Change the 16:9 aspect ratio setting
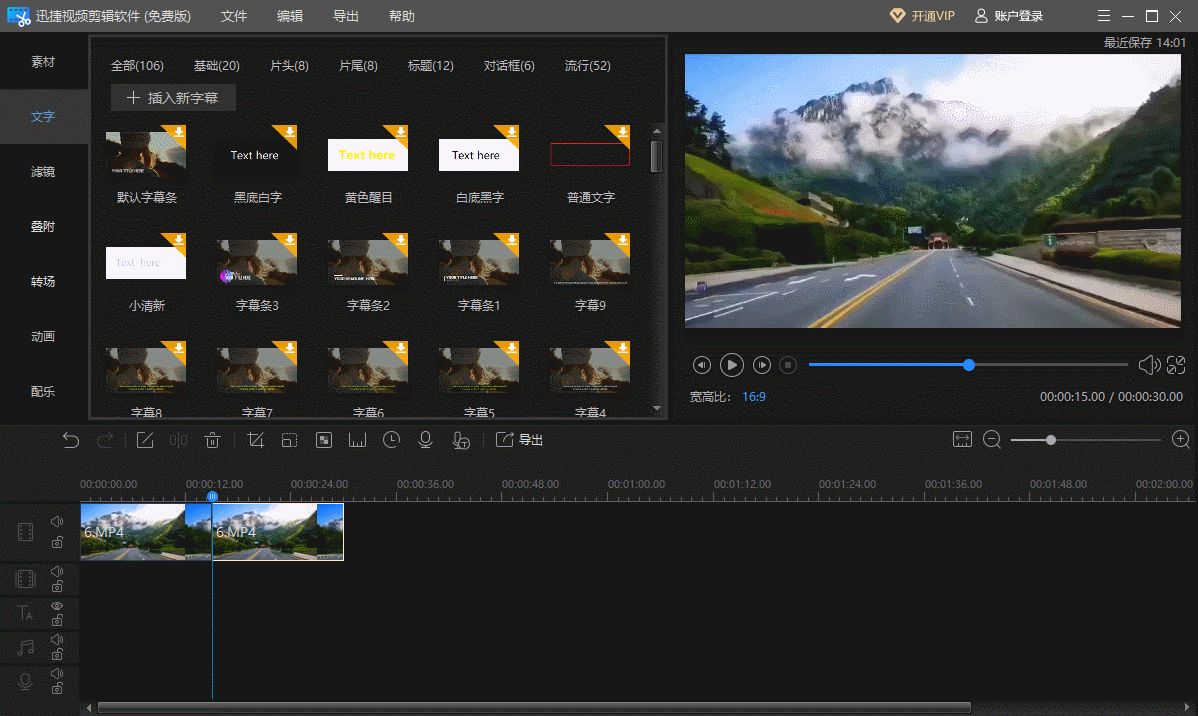The image size is (1198, 716). (x=753, y=397)
